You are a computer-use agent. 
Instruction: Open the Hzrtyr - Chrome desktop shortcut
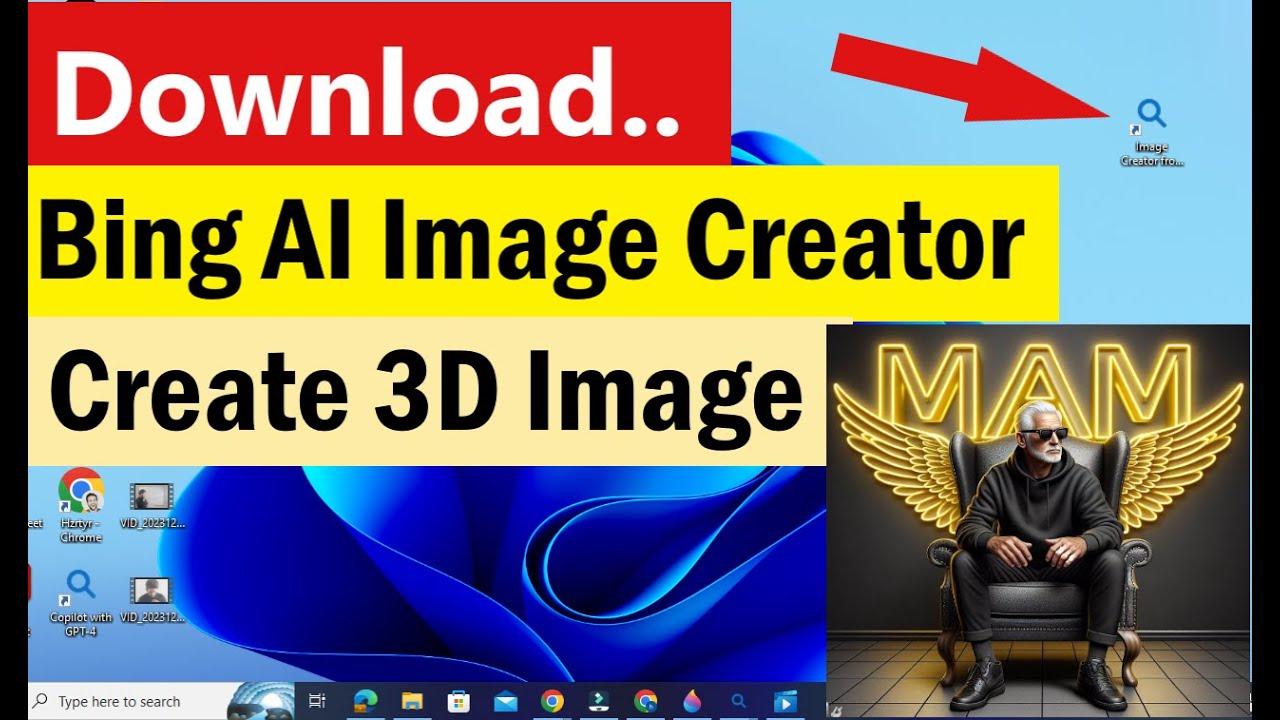click(81, 505)
